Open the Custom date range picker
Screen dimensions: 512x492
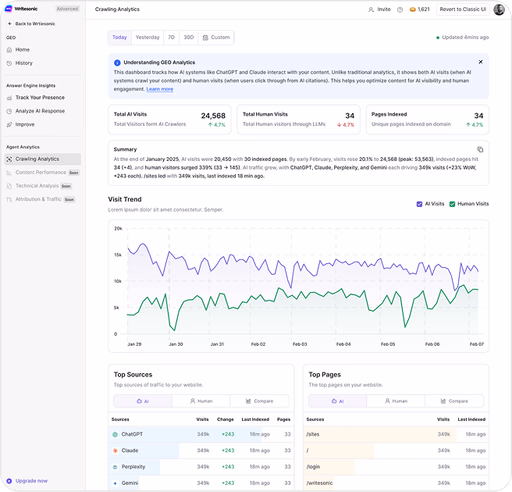pos(216,37)
